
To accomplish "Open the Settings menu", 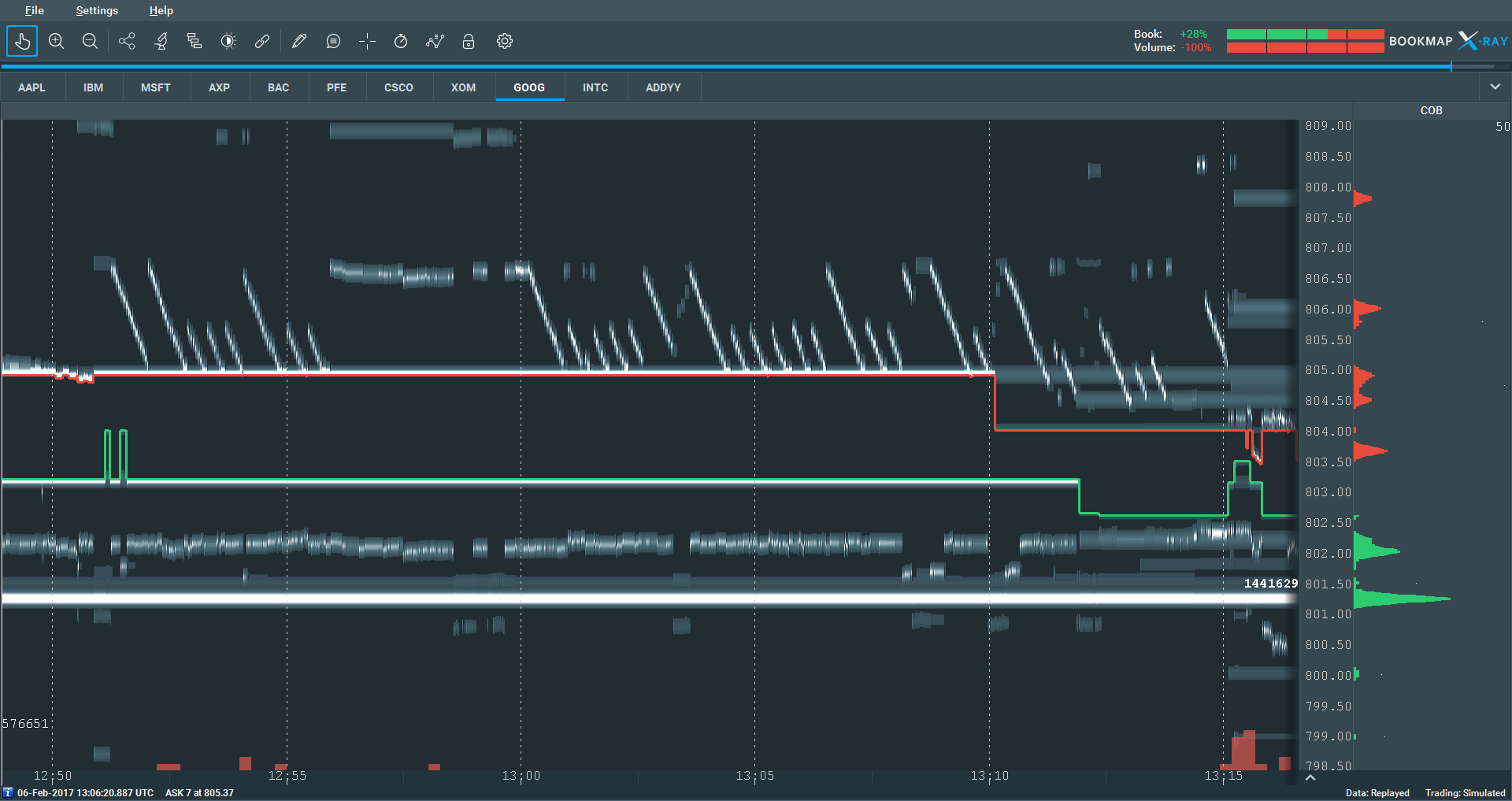I will click(97, 10).
